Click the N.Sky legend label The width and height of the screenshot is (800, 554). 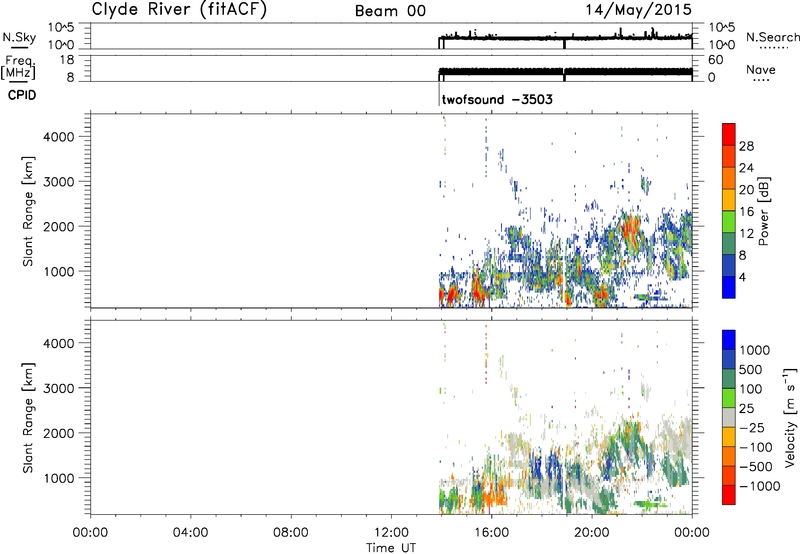[x=19, y=37]
